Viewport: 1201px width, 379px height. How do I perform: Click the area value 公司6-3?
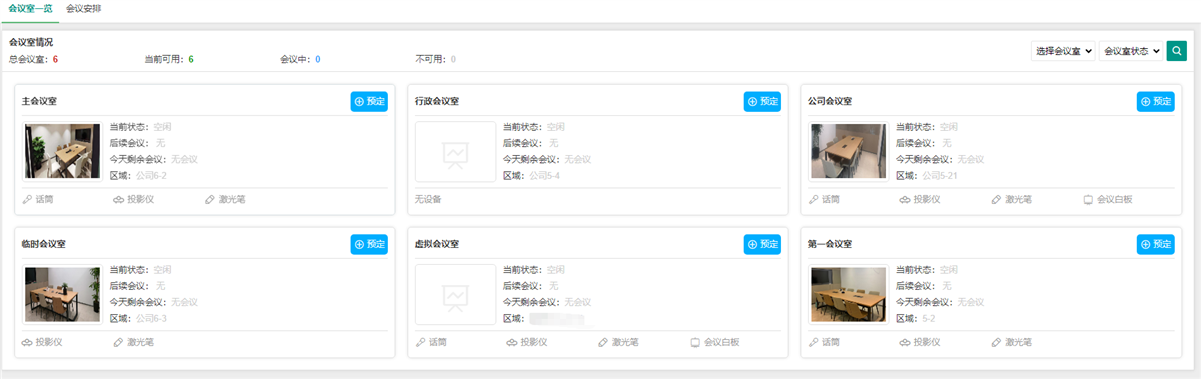click(x=151, y=319)
